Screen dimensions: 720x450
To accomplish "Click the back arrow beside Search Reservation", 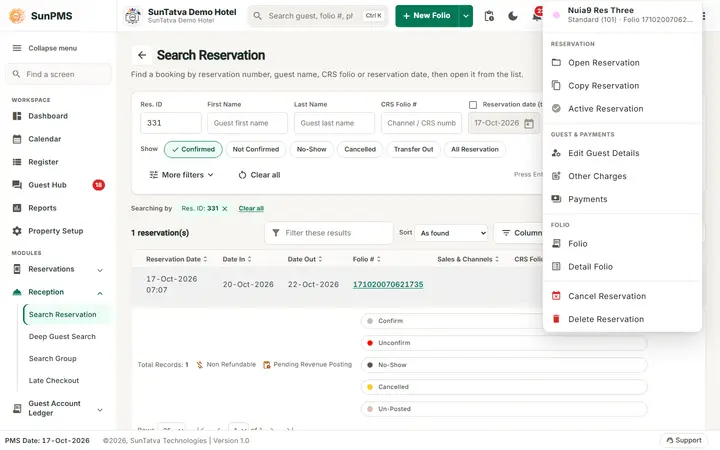I will pyautogui.click(x=142, y=55).
